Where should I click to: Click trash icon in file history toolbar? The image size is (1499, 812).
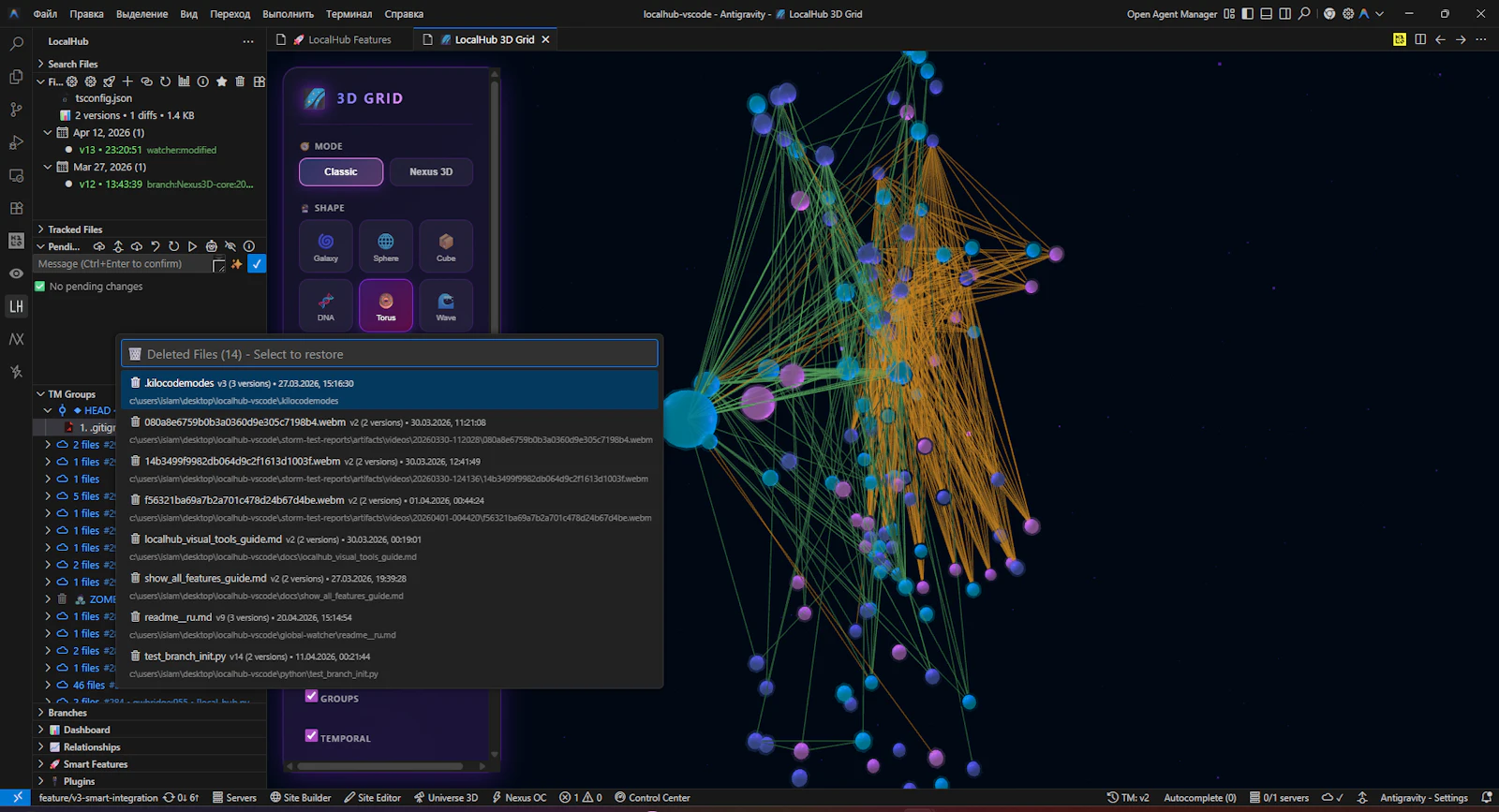(x=240, y=81)
